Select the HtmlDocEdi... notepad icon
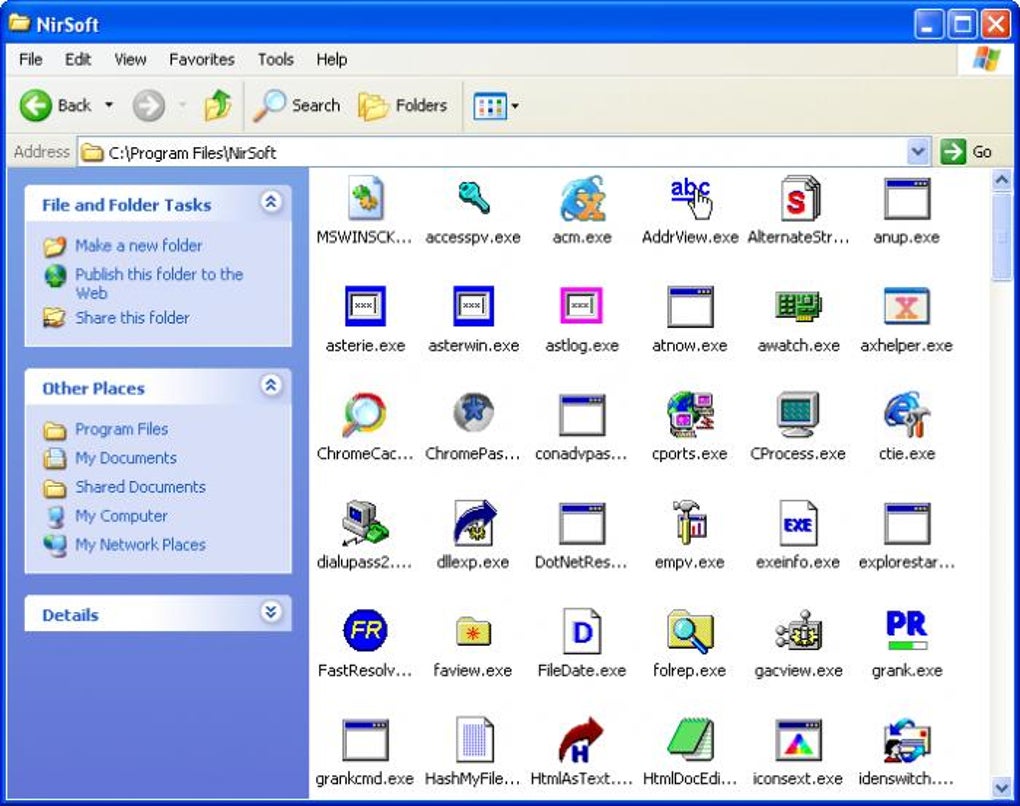Image resolution: width=1020 pixels, height=806 pixels. (690, 739)
